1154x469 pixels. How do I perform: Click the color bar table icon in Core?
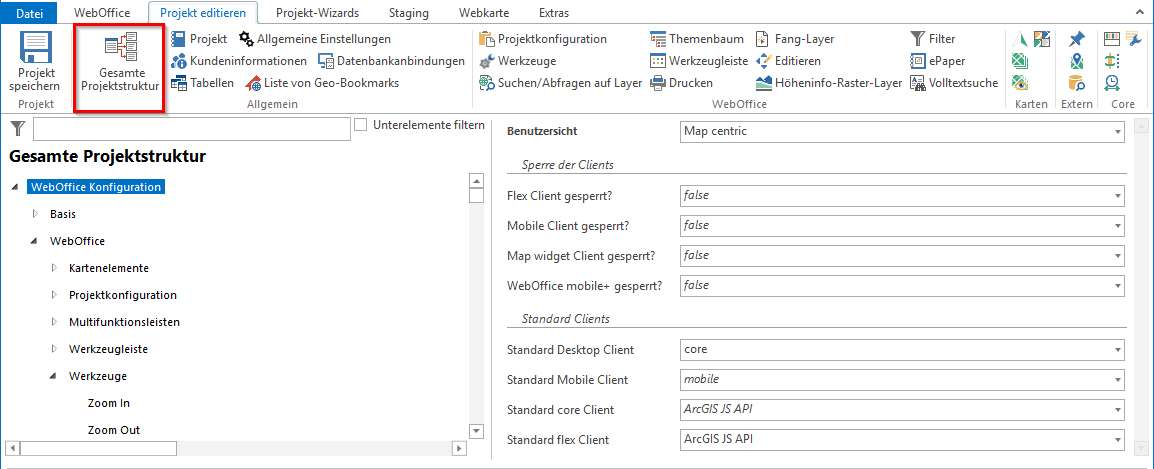(x=1112, y=39)
